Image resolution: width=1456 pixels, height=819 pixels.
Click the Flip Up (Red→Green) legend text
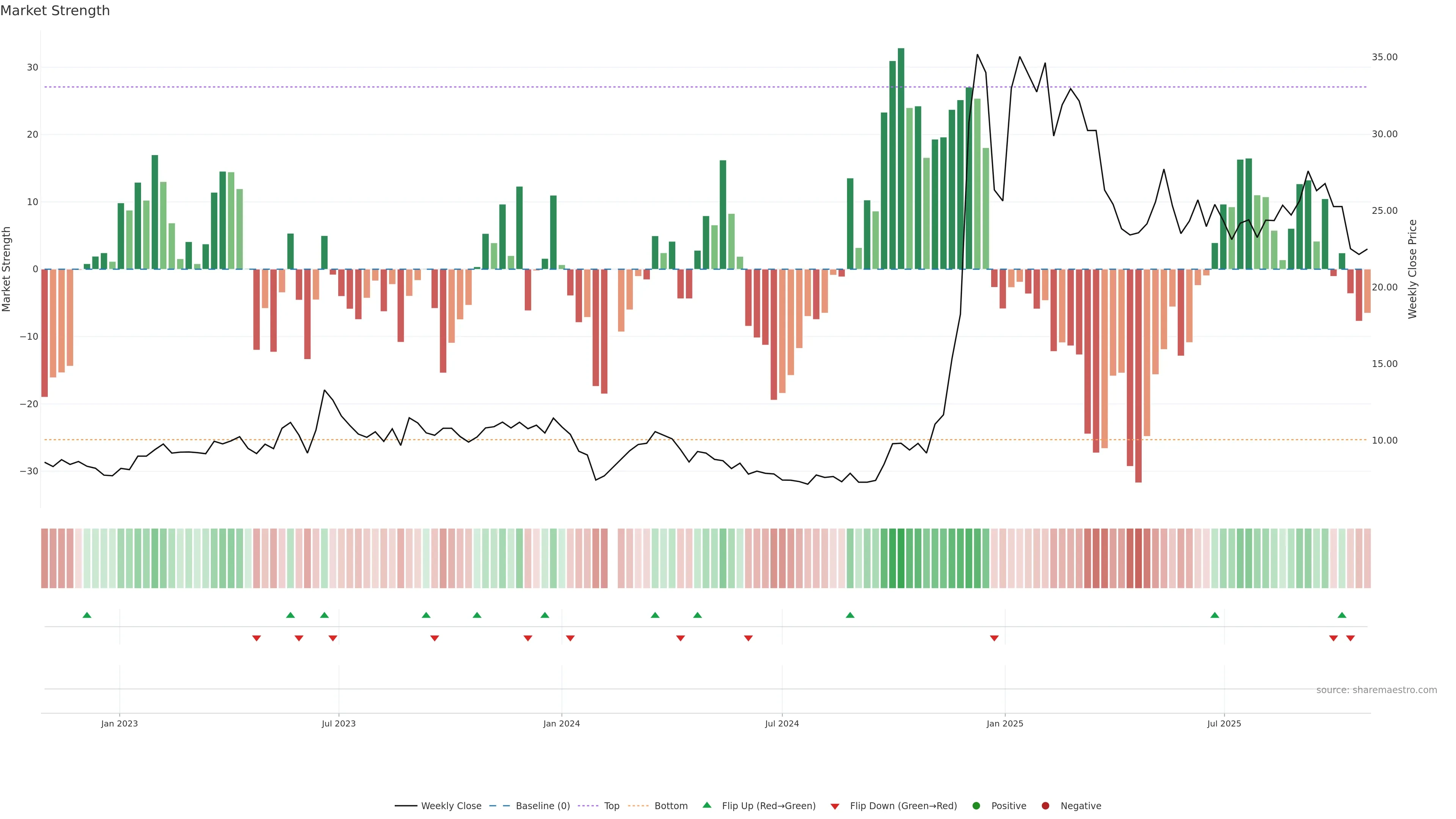[769, 805]
